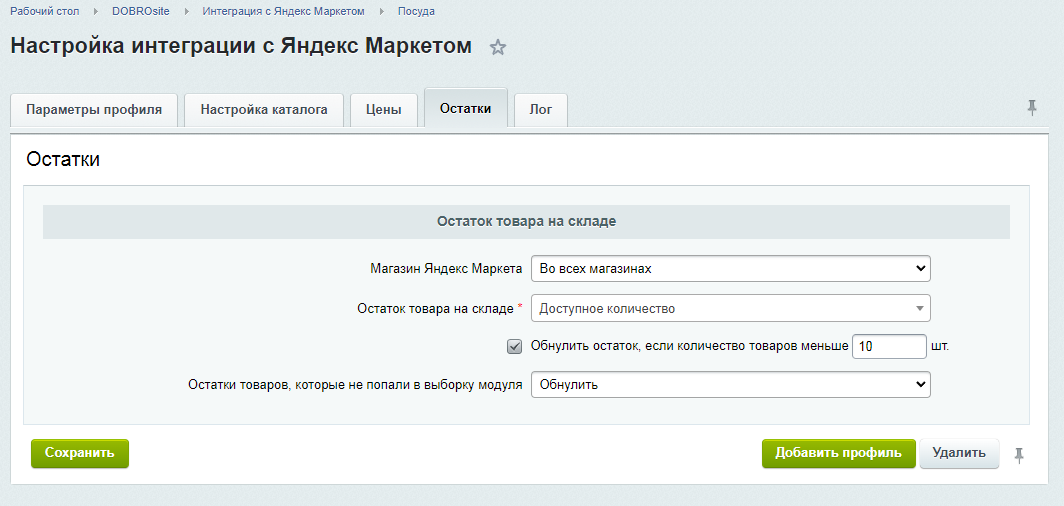Pin the button panel with bottom pin icon
Screen dimensions: 1064x506
pyautogui.click(x=1019, y=455)
